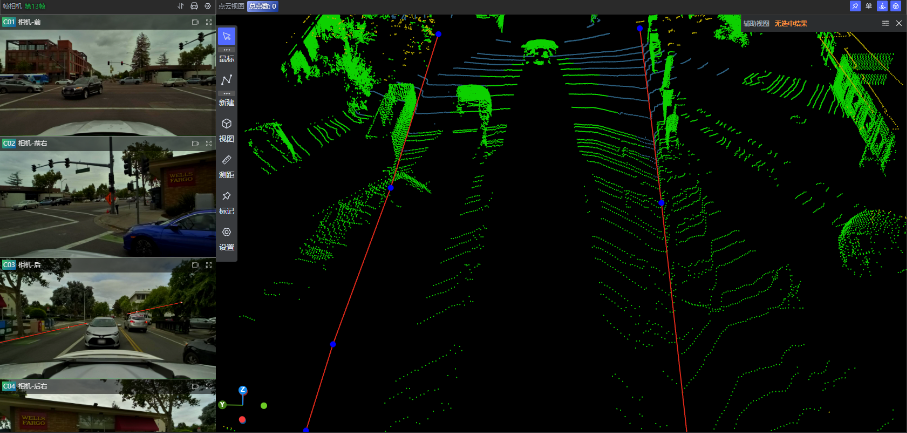Expand the dots under polyline tool
Screen dimensions: 907x433
(227, 93)
